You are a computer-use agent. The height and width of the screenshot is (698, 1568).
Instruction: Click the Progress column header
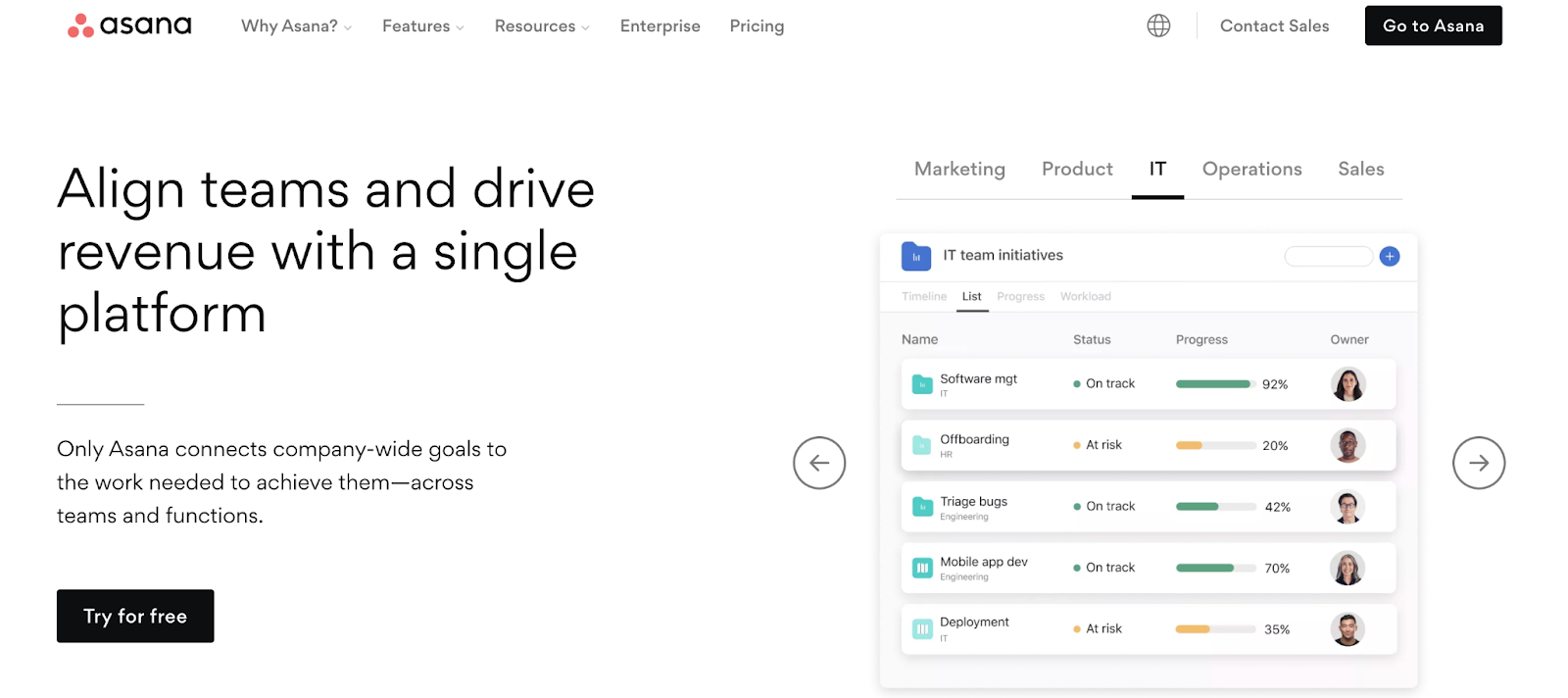(x=1201, y=339)
